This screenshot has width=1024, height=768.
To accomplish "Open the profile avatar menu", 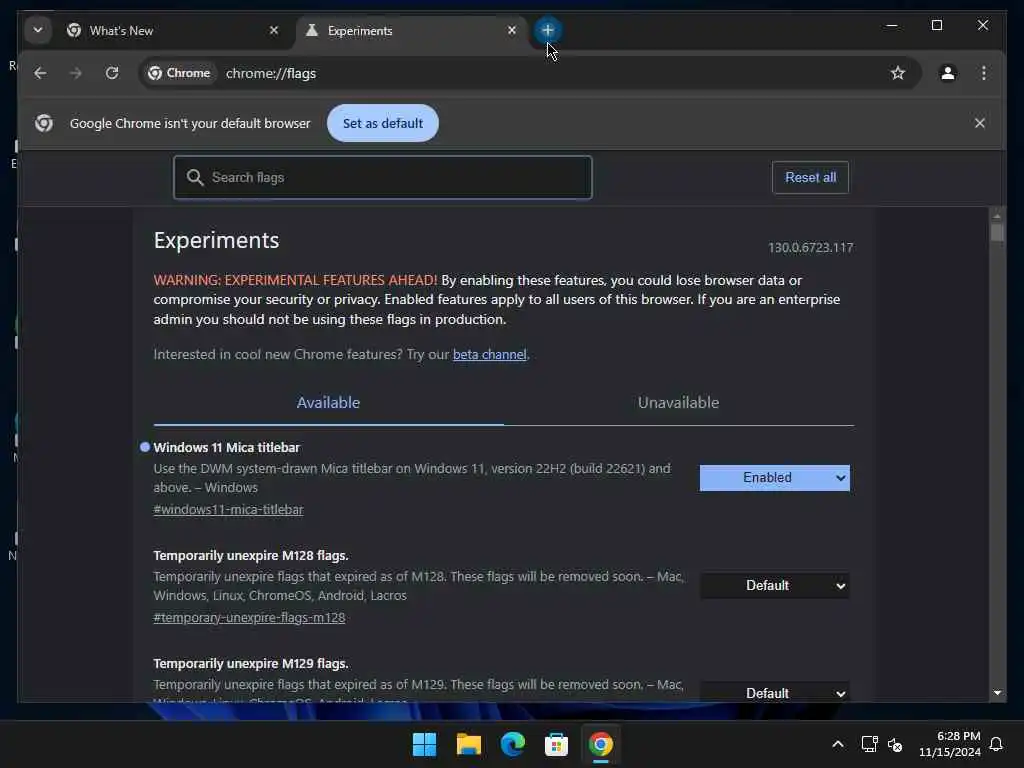I will pyautogui.click(x=948, y=73).
